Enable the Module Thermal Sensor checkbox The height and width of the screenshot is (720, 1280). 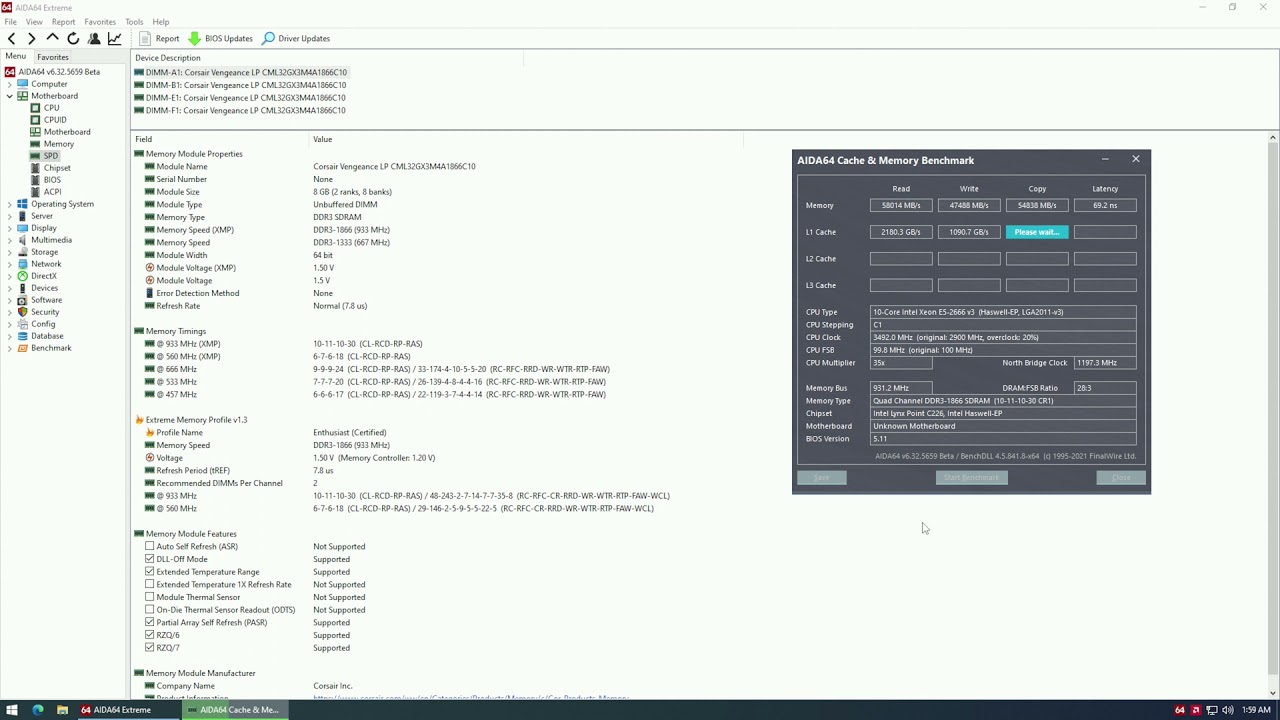[150, 597]
